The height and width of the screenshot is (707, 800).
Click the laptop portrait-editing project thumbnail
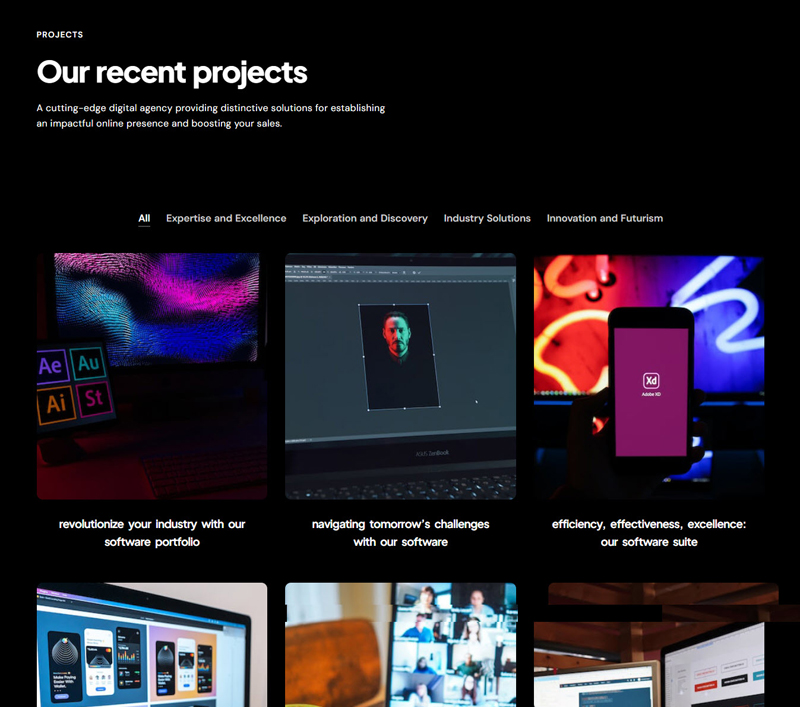tap(400, 378)
